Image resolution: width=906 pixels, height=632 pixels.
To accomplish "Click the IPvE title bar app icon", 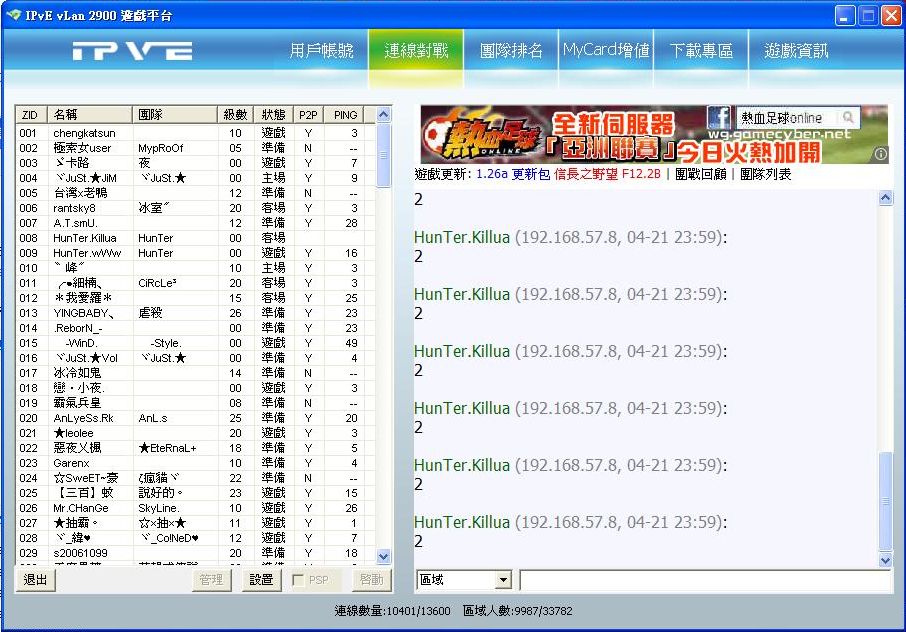I will (13, 15).
